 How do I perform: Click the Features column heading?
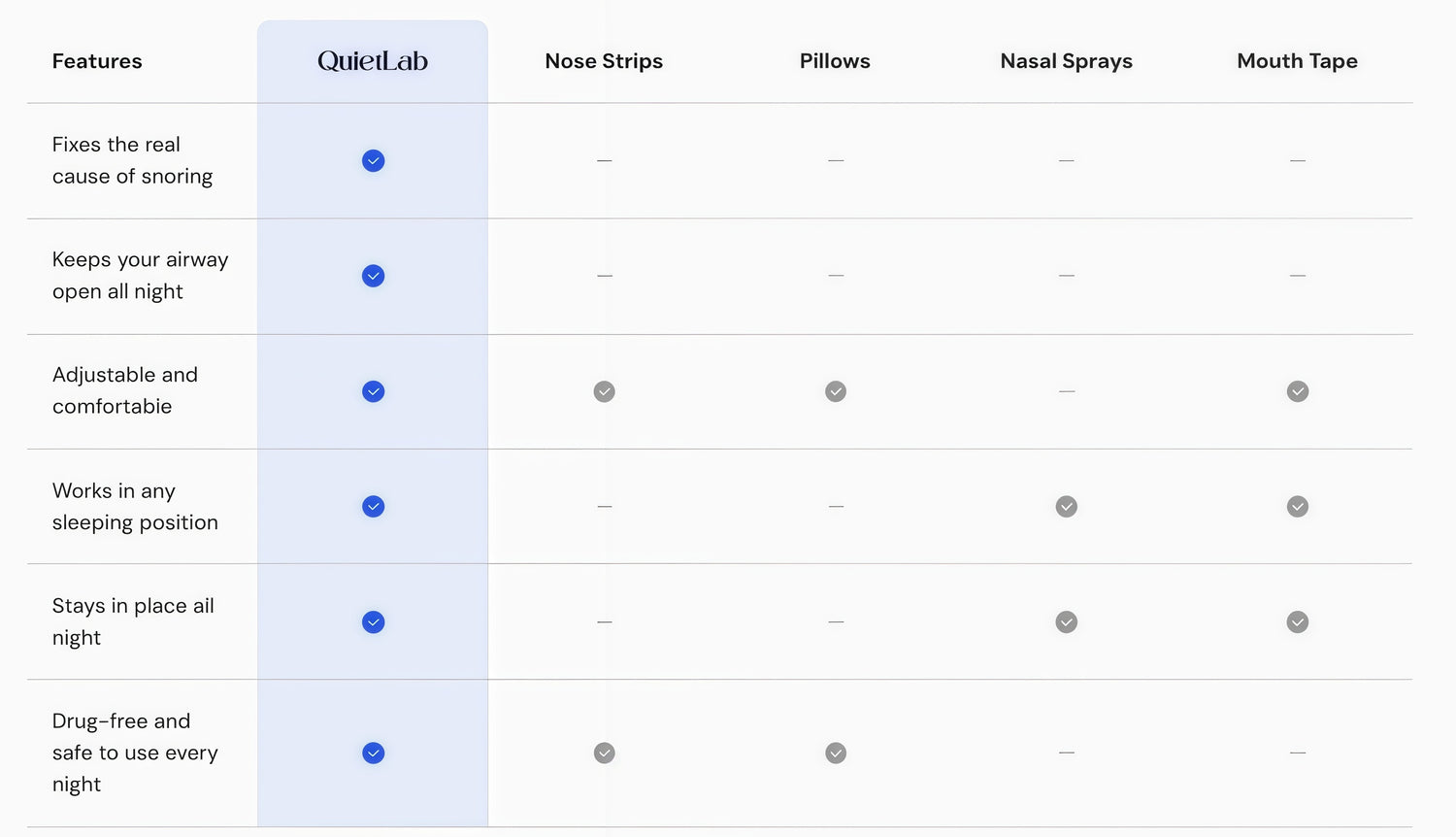(x=97, y=61)
